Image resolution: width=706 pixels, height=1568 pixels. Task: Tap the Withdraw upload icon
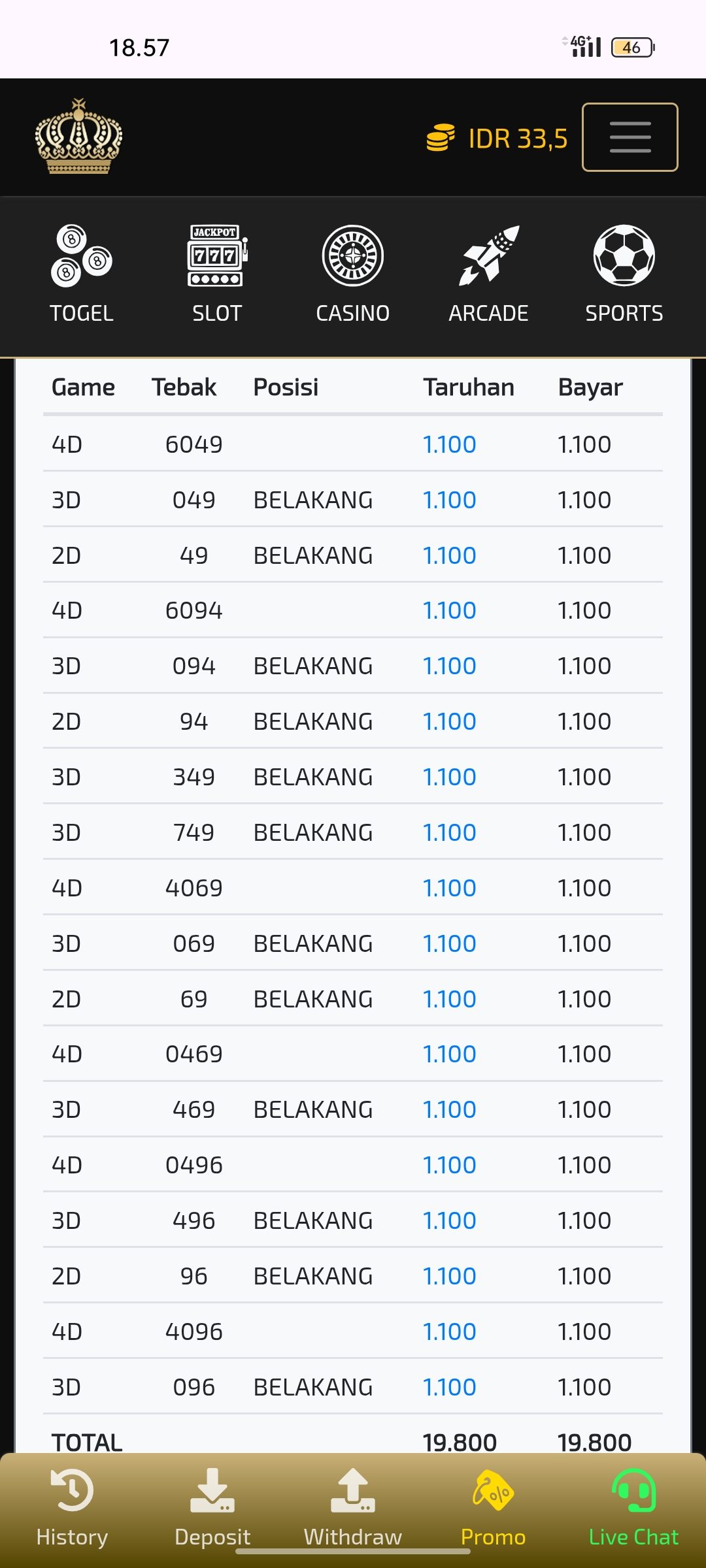(353, 1491)
